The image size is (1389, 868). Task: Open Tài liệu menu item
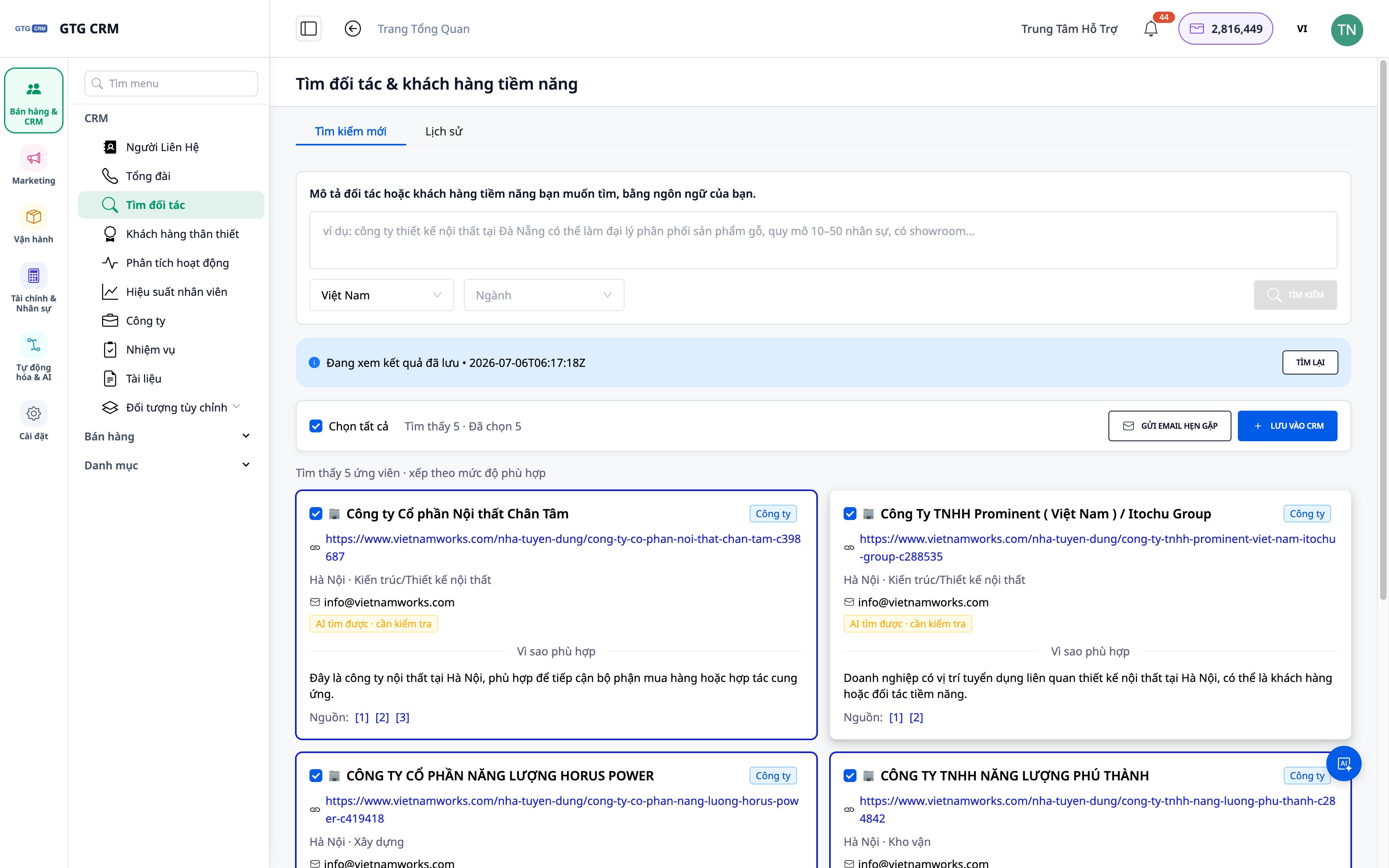tap(171, 378)
